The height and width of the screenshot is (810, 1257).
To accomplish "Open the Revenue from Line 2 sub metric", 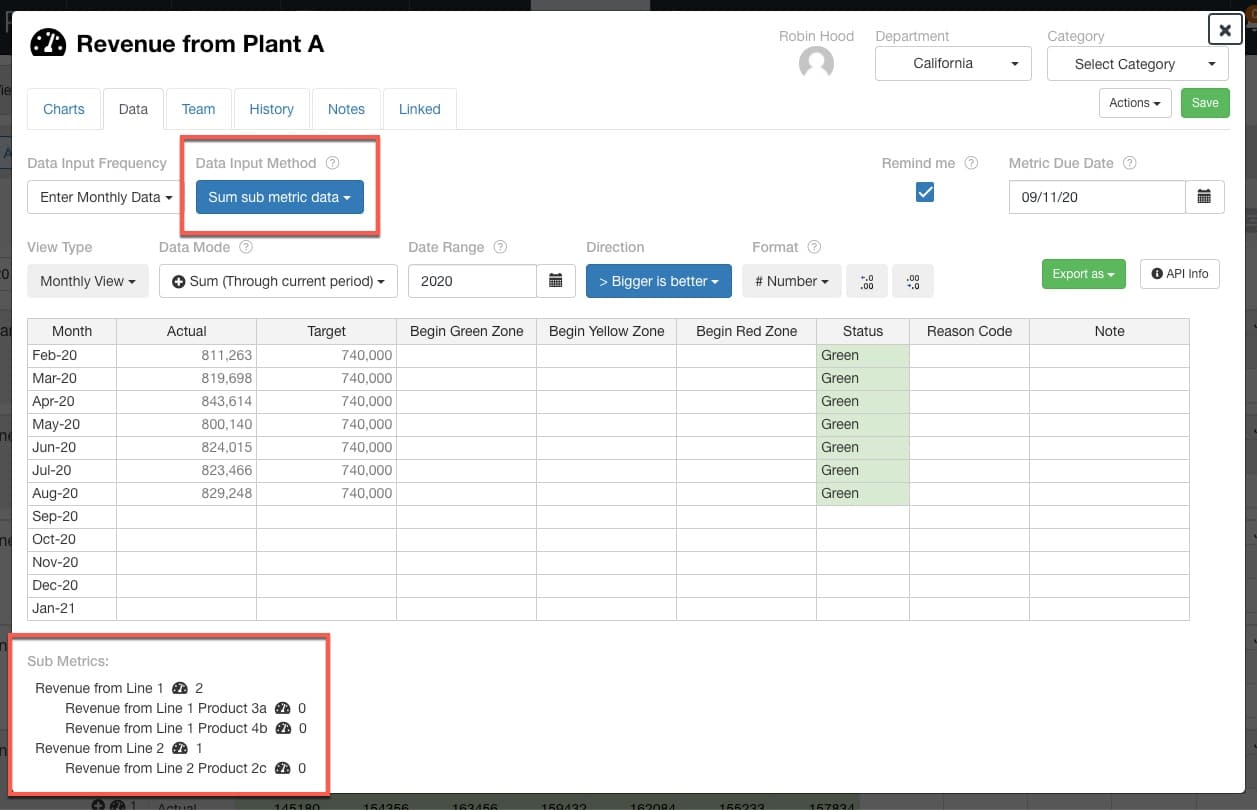I will (x=100, y=748).
